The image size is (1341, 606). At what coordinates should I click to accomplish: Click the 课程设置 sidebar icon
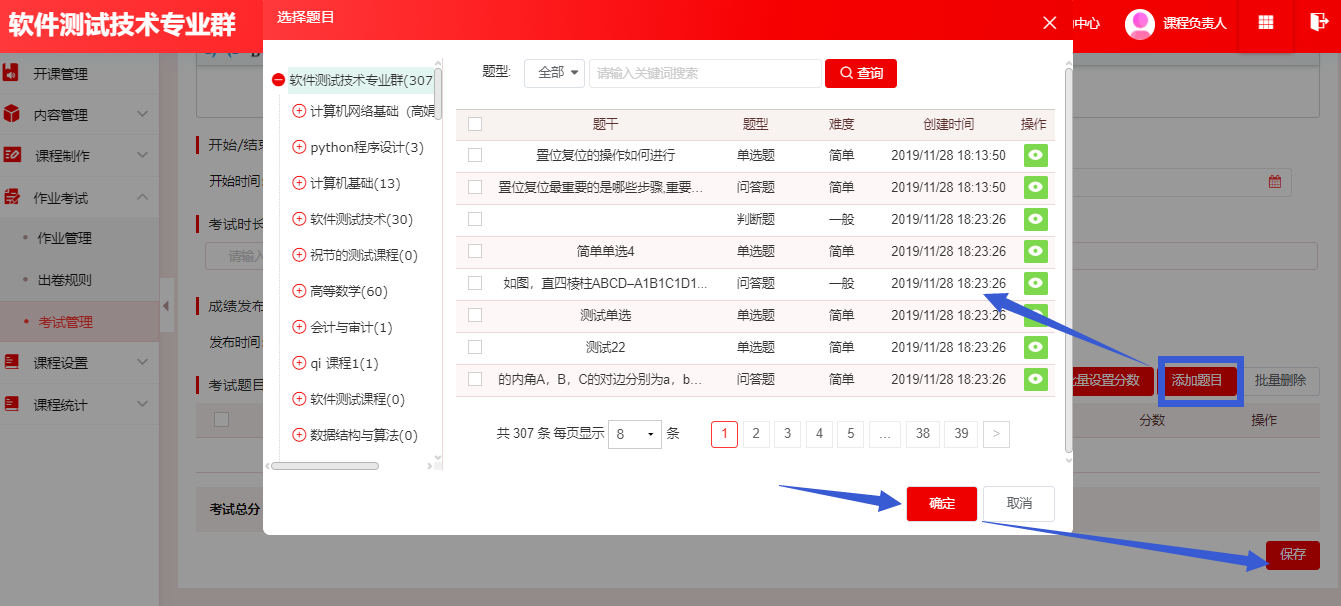point(11,362)
